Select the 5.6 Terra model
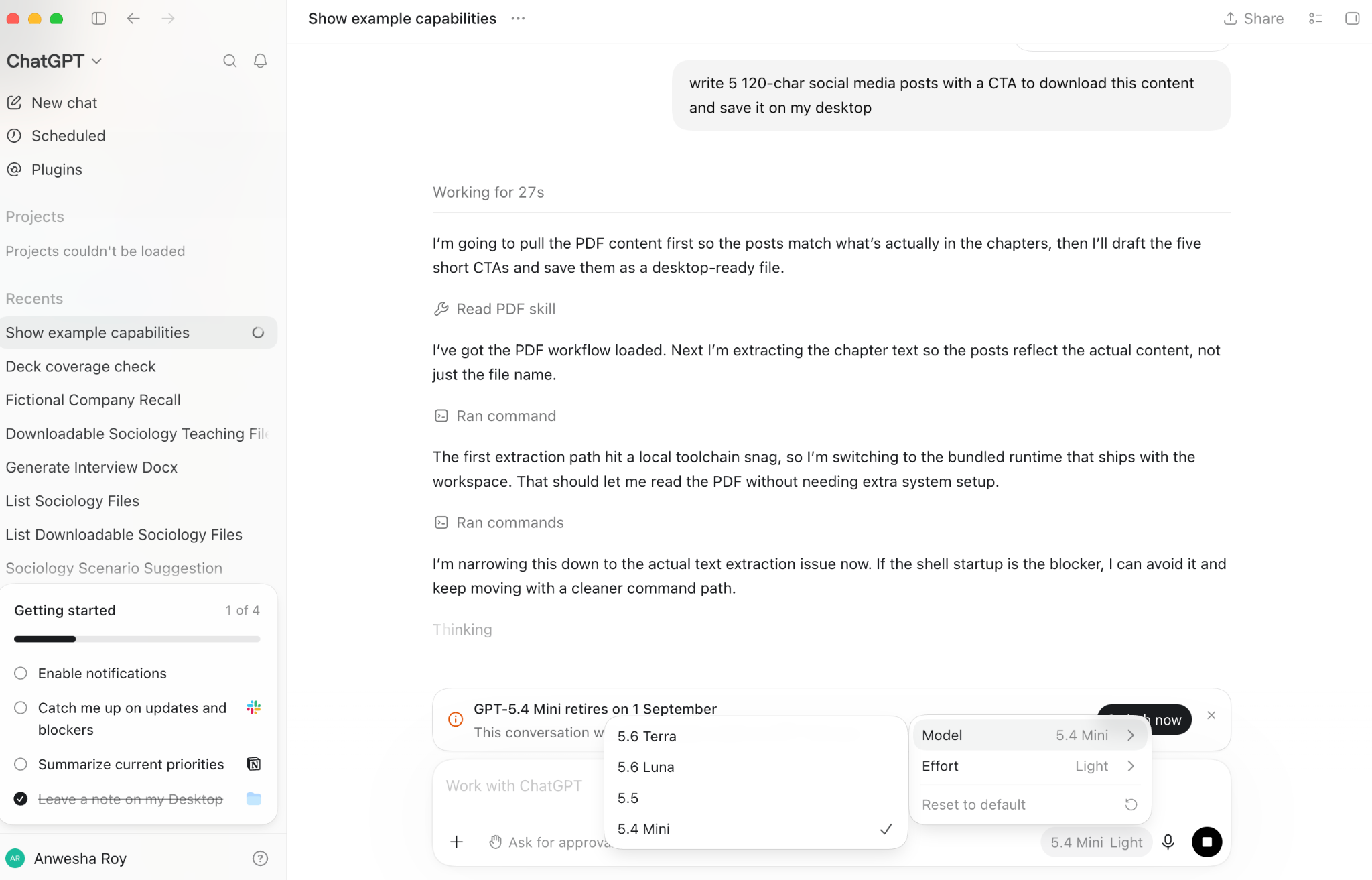Screen dimensions: 1372x880 756,736
